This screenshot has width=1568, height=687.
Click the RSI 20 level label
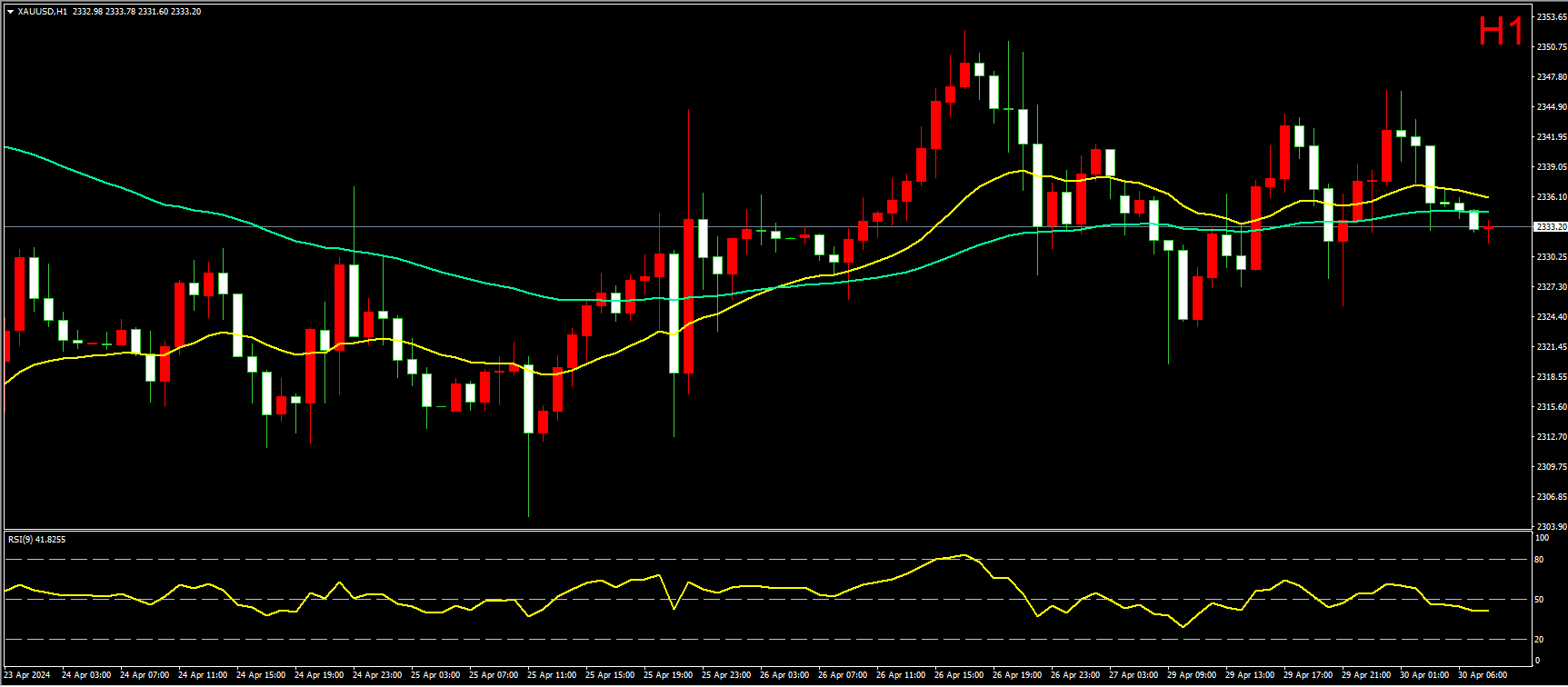[1539, 640]
